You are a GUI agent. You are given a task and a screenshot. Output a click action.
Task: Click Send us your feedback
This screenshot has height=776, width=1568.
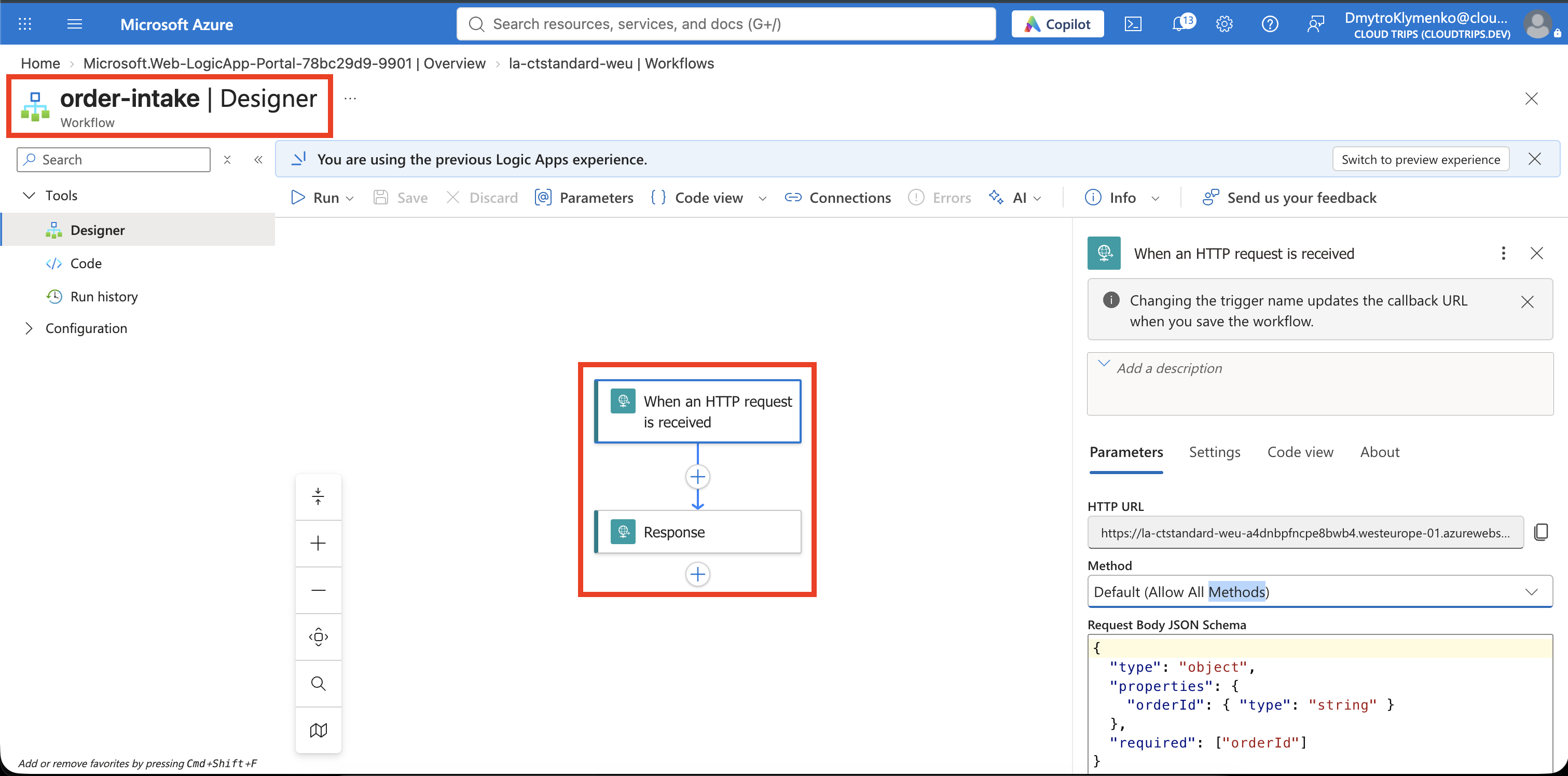pyautogui.click(x=1289, y=198)
